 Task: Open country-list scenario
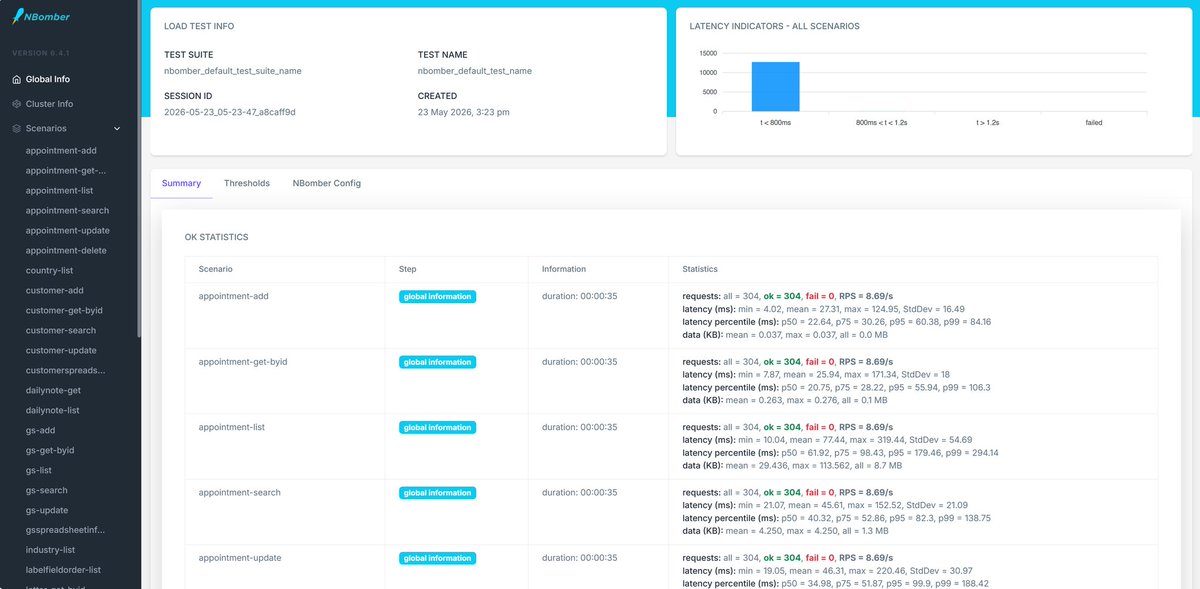pyautogui.click(x=50, y=270)
